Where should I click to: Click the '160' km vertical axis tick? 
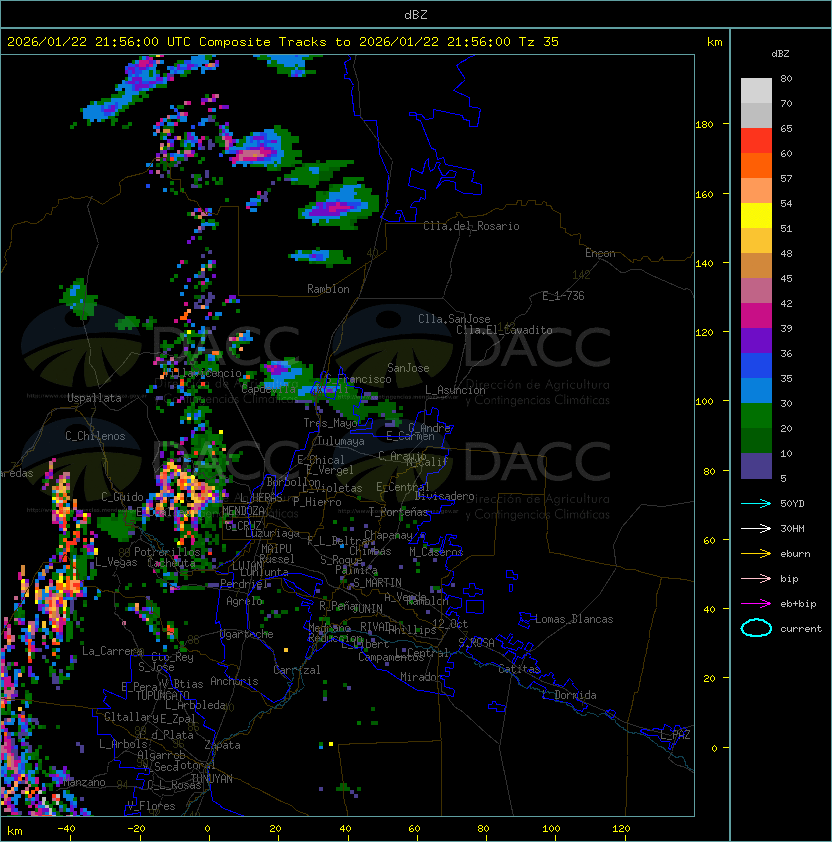coord(704,194)
